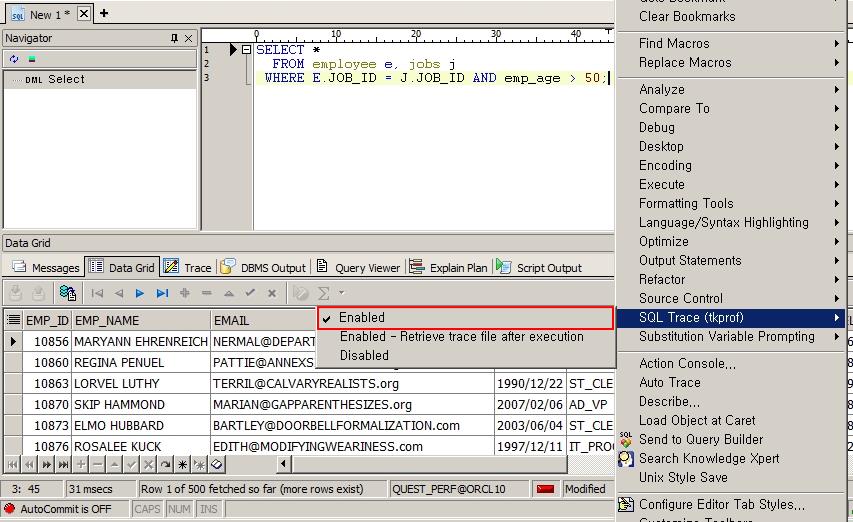Select the DML Select item in Navigator
The image size is (853, 522).
click(x=66, y=79)
